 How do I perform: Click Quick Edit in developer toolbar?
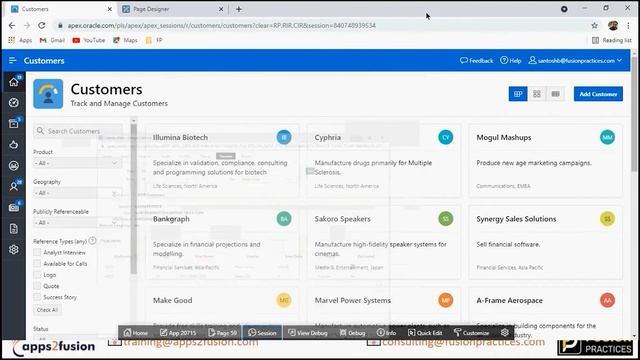tap(425, 333)
